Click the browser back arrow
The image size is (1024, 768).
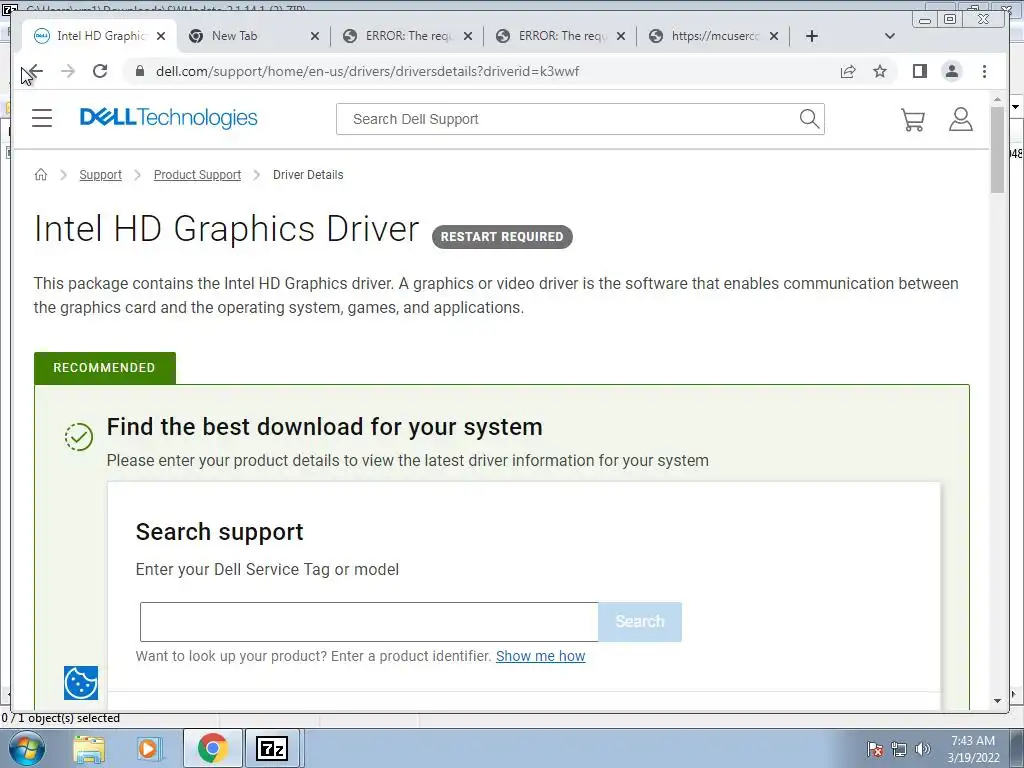click(35, 71)
